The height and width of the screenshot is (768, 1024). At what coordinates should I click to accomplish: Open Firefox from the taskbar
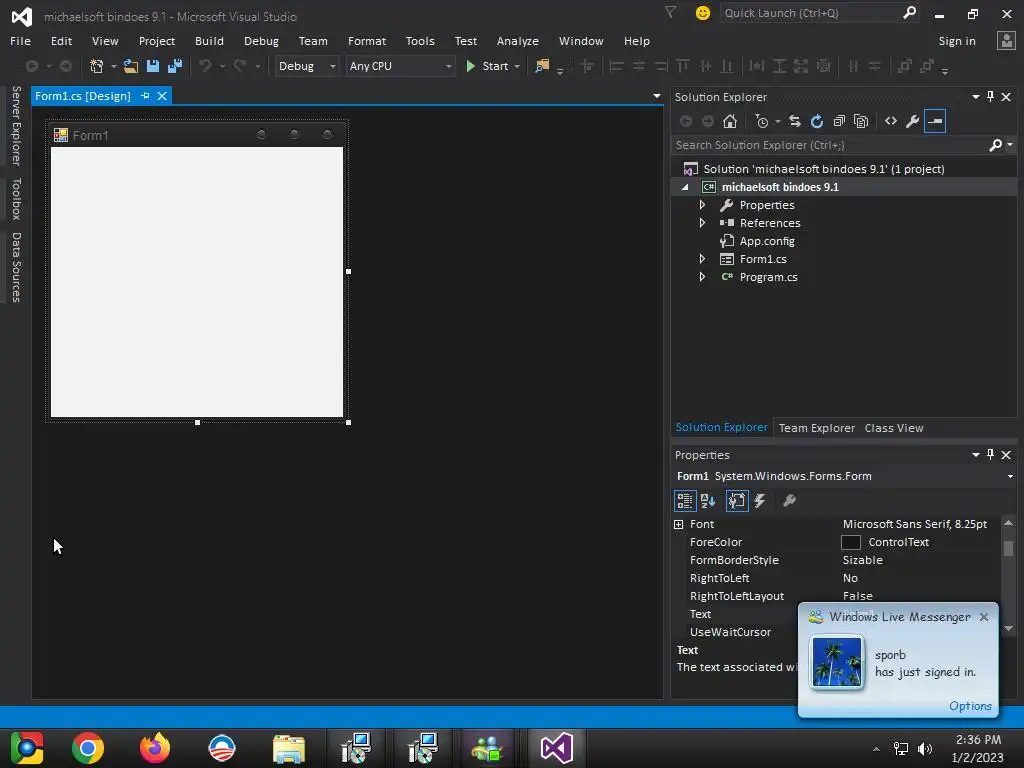tap(155, 748)
